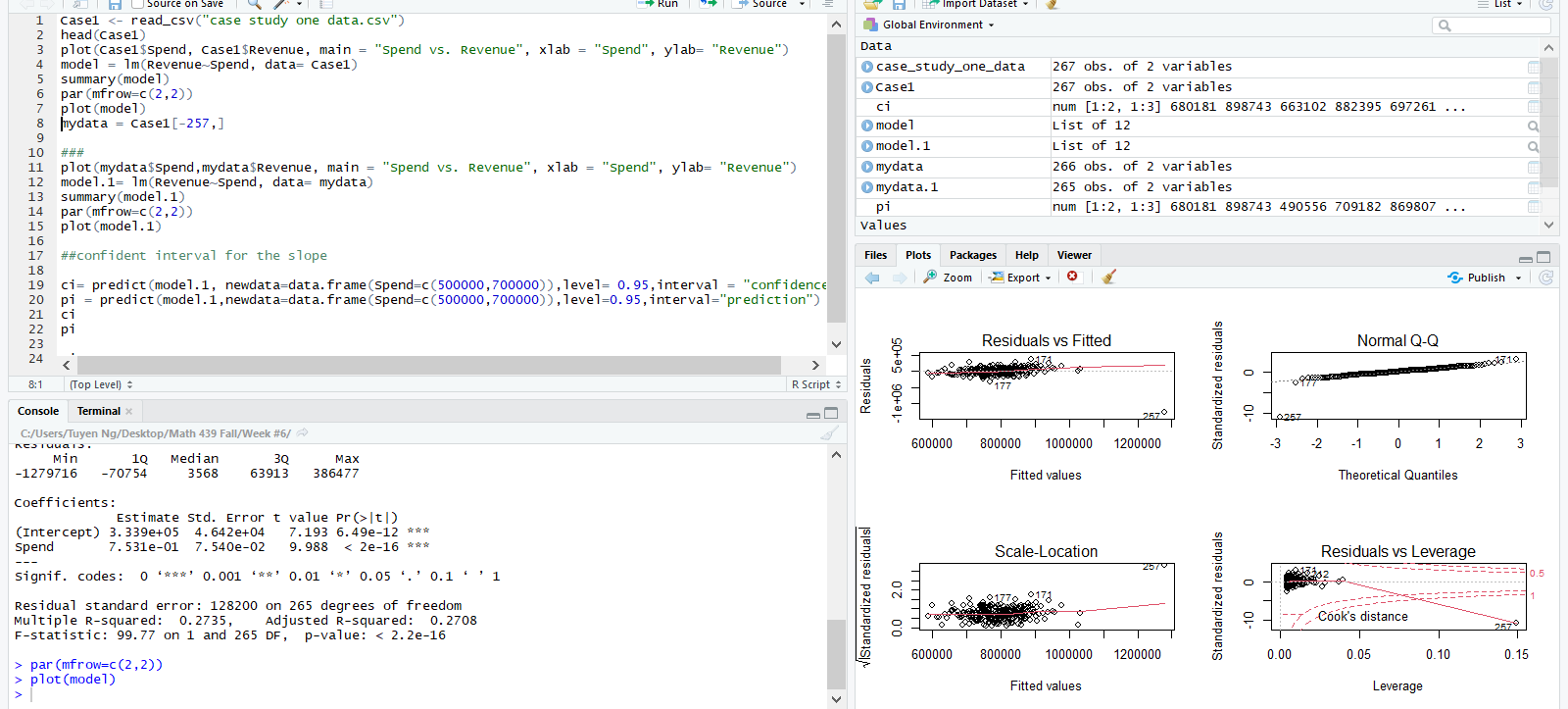
Task: Open the console working directory arrow icon
Action: click(x=303, y=432)
